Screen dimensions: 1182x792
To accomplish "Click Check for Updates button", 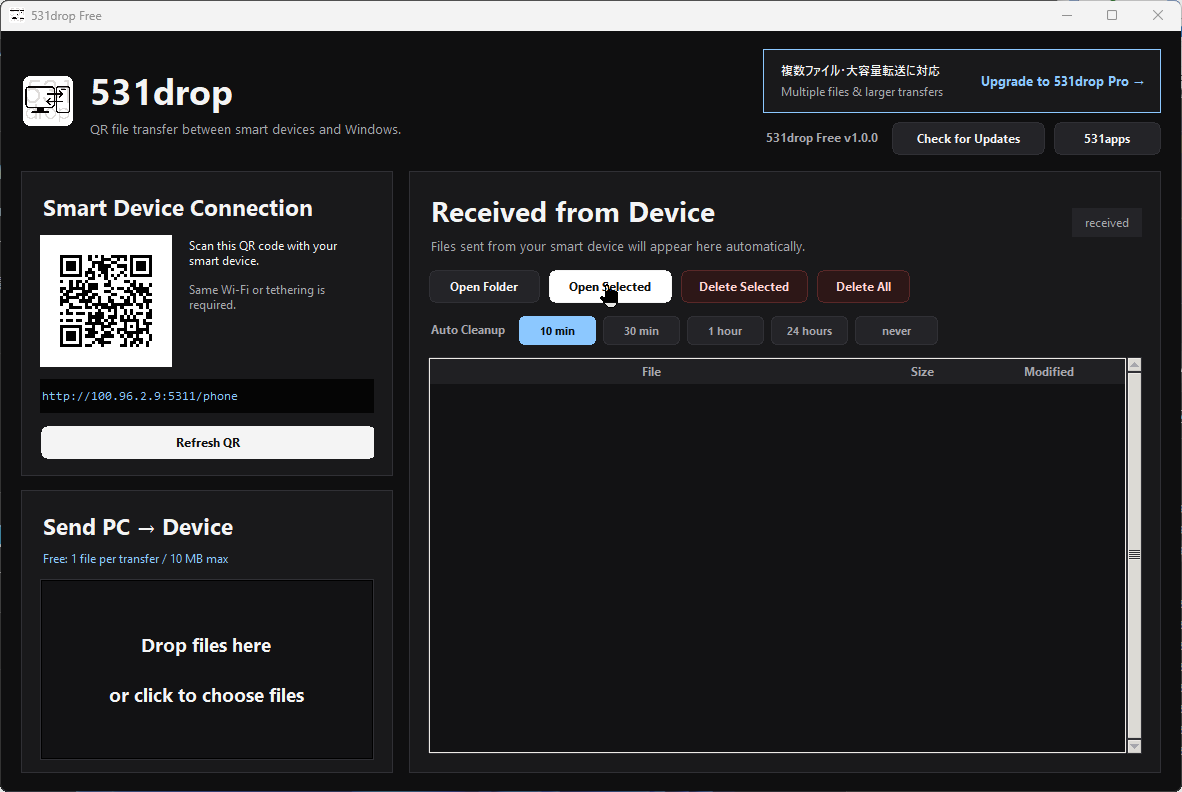I will pyautogui.click(x=968, y=139).
